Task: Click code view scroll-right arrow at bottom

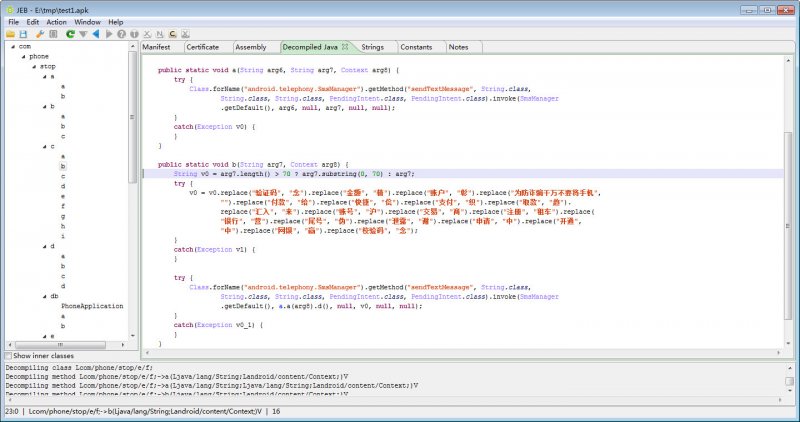Action: pos(779,353)
